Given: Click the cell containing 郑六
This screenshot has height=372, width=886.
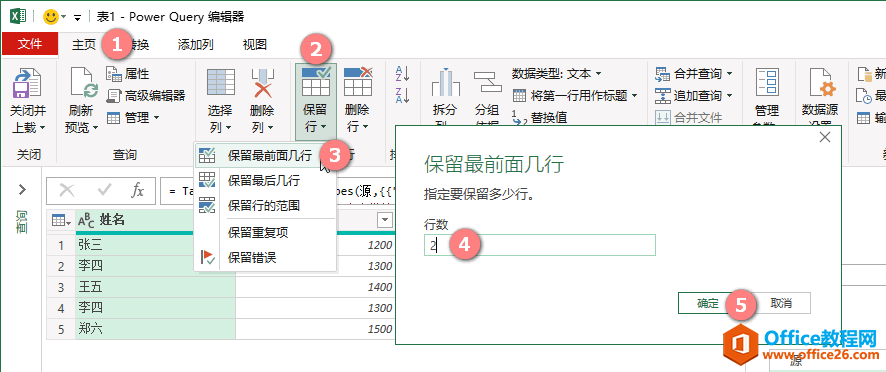Looking at the screenshot, I should (x=155, y=329).
